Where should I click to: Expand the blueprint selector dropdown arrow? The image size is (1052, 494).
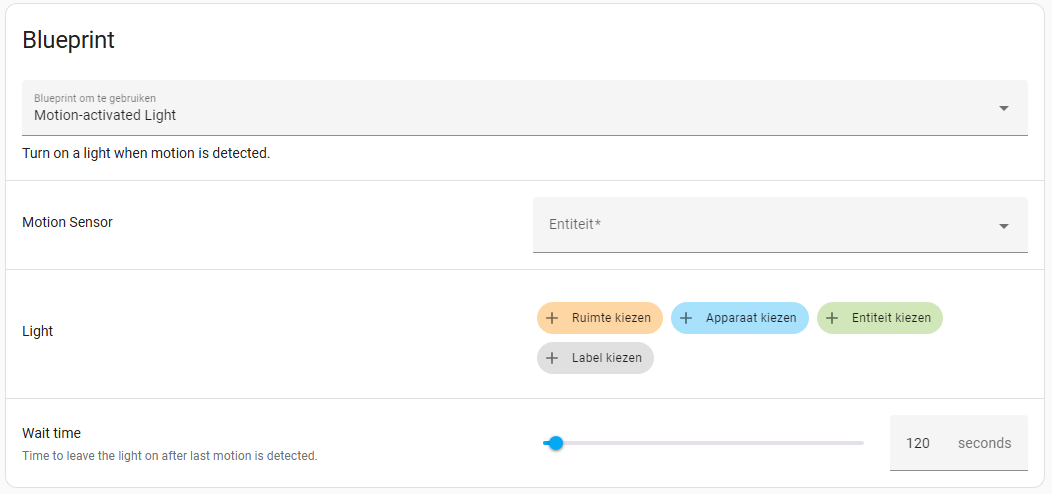[x=1004, y=108]
